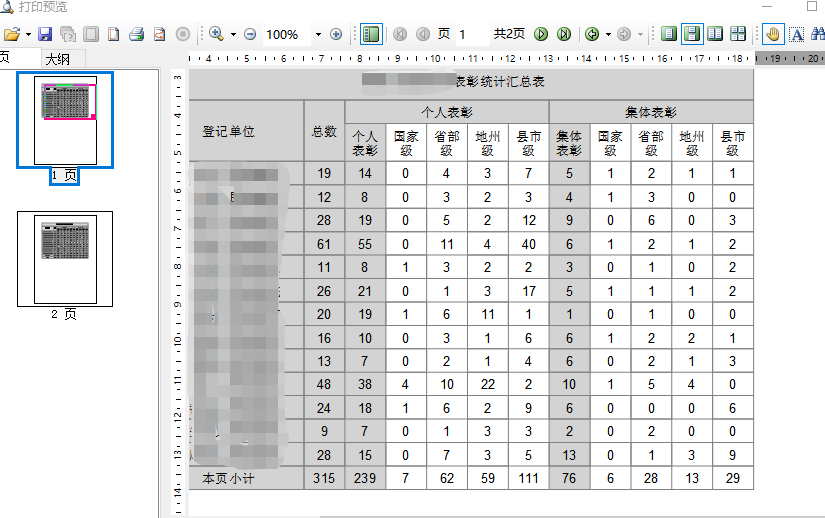Click the grayed stop button icon
Screen dimensions: 825x518
coord(183,35)
